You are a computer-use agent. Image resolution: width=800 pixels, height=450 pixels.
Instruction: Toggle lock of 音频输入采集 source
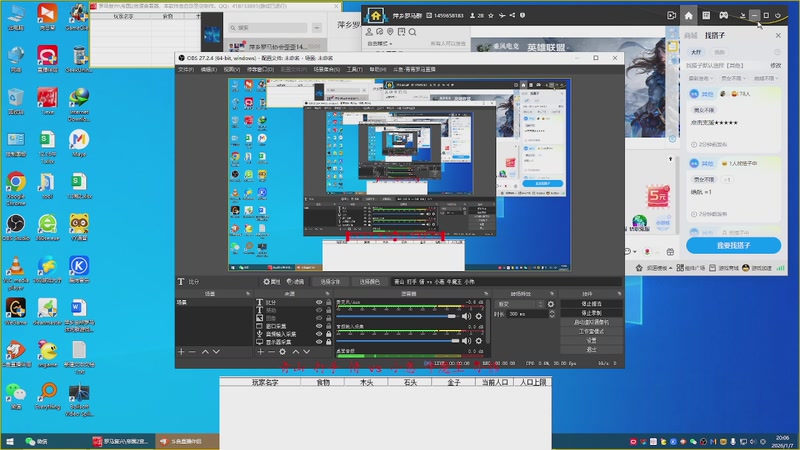click(x=329, y=334)
